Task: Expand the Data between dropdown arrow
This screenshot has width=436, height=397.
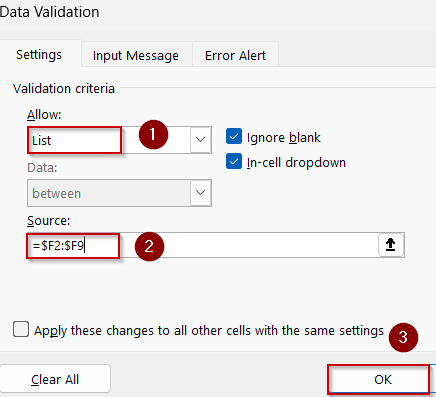Action: [201, 193]
